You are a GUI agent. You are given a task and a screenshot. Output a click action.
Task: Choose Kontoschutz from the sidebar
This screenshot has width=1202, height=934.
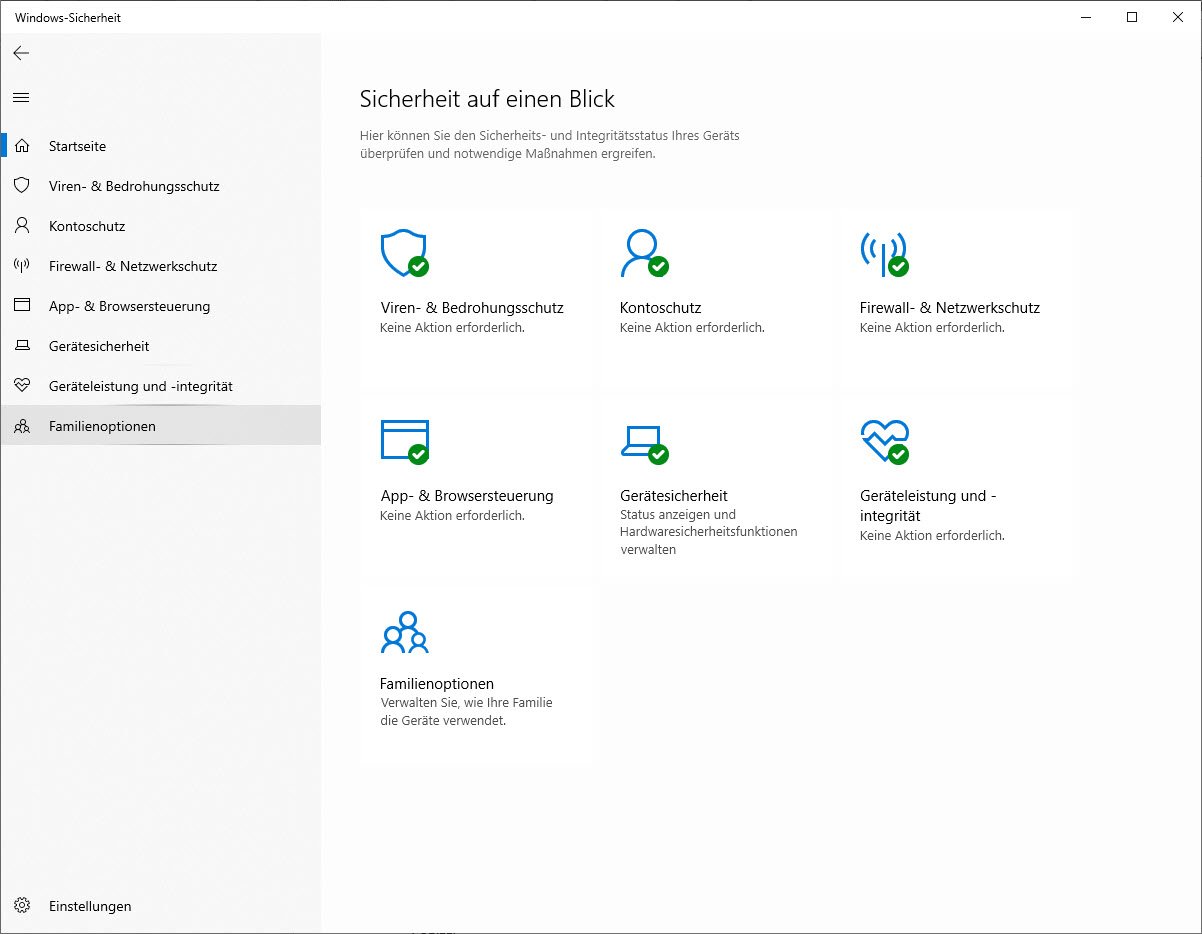tap(86, 226)
